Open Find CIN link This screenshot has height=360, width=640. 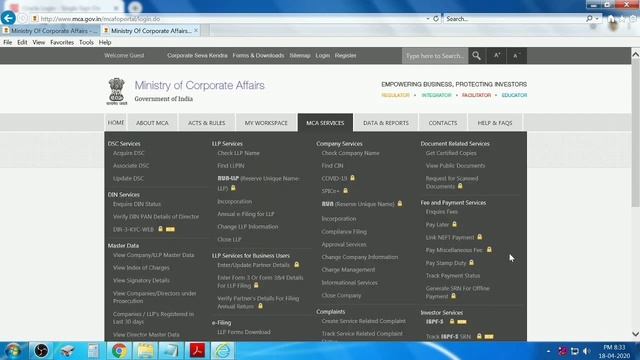coord(332,166)
